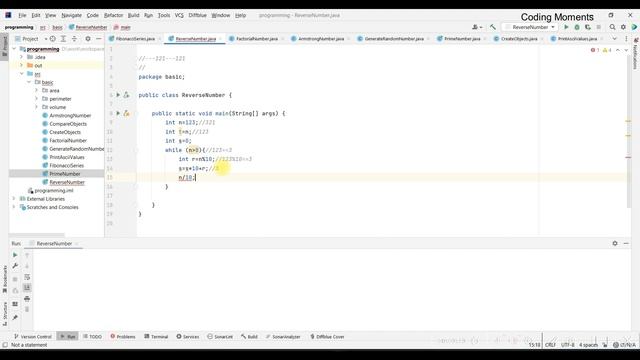Screen dimensions: 640x360
Task: Collapse the basic package
Action: [x=29, y=82]
